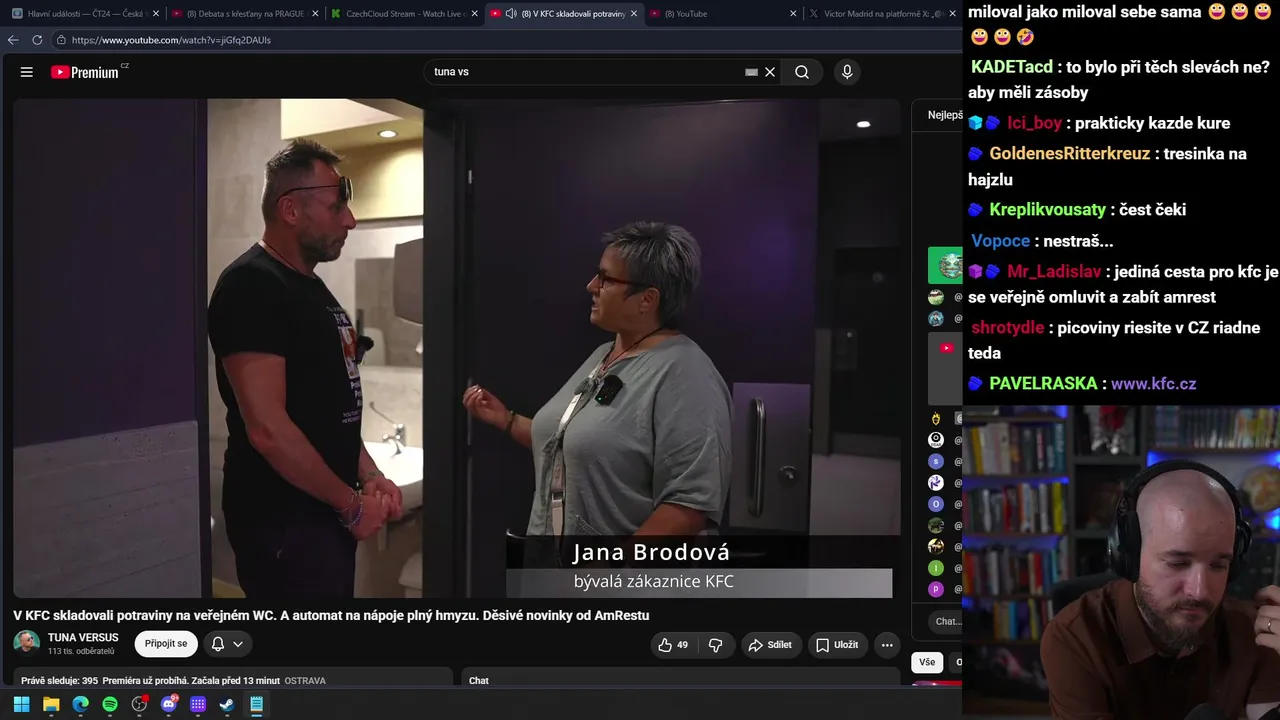Screen dimensions: 1280x720
Task: Click username PAVELRASKA in stream chat
Action: (x=1043, y=384)
